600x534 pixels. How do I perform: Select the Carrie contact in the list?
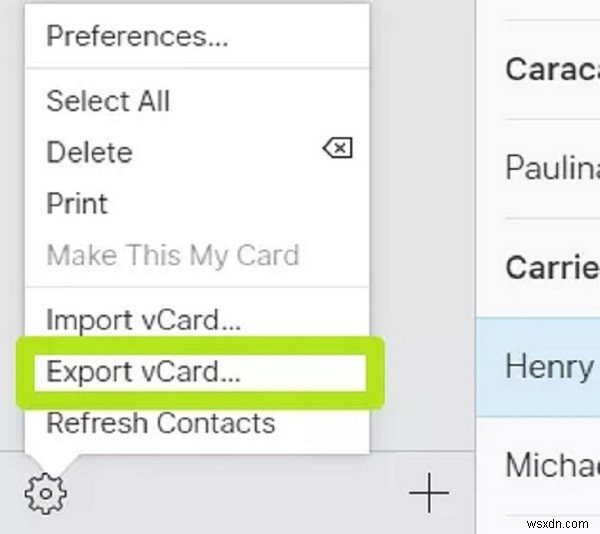[551, 267]
